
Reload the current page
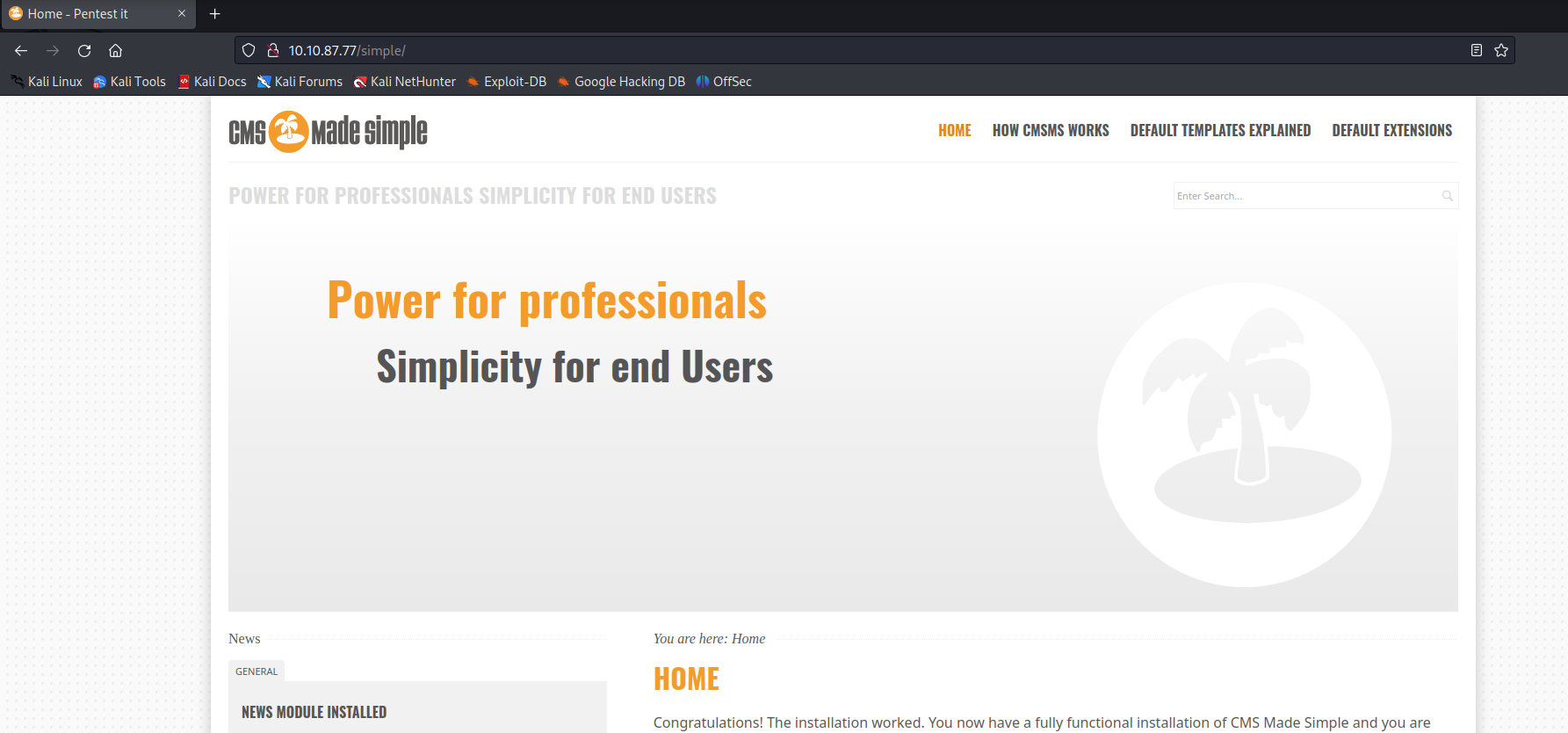pos(84,51)
